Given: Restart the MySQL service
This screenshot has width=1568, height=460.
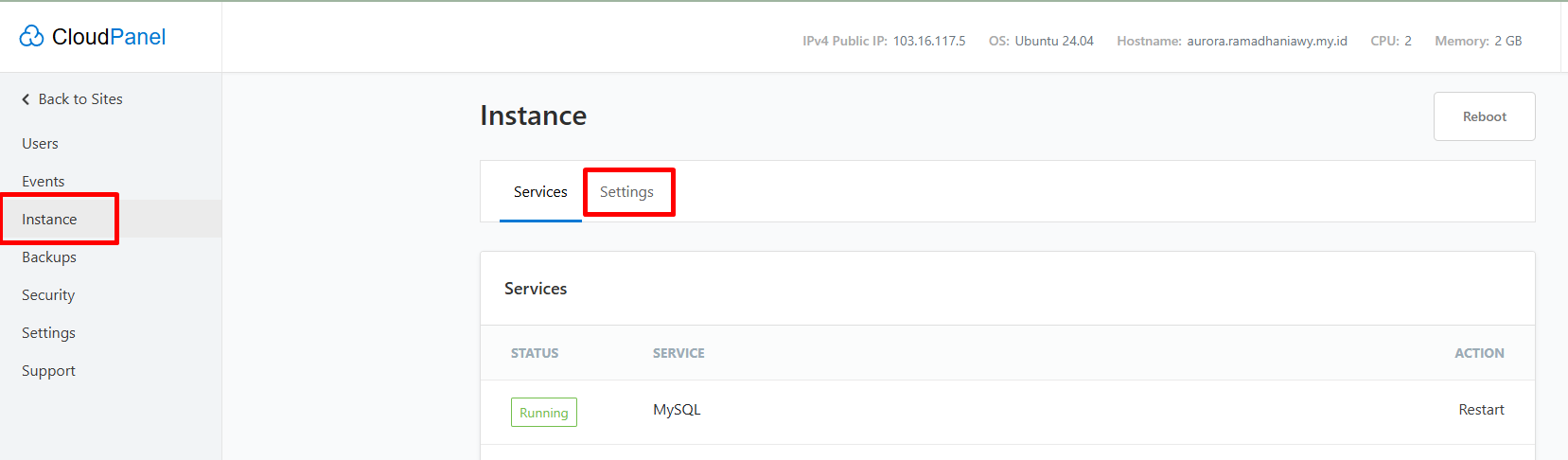Looking at the screenshot, I should pyautogui.click(x=1481, y=410).
